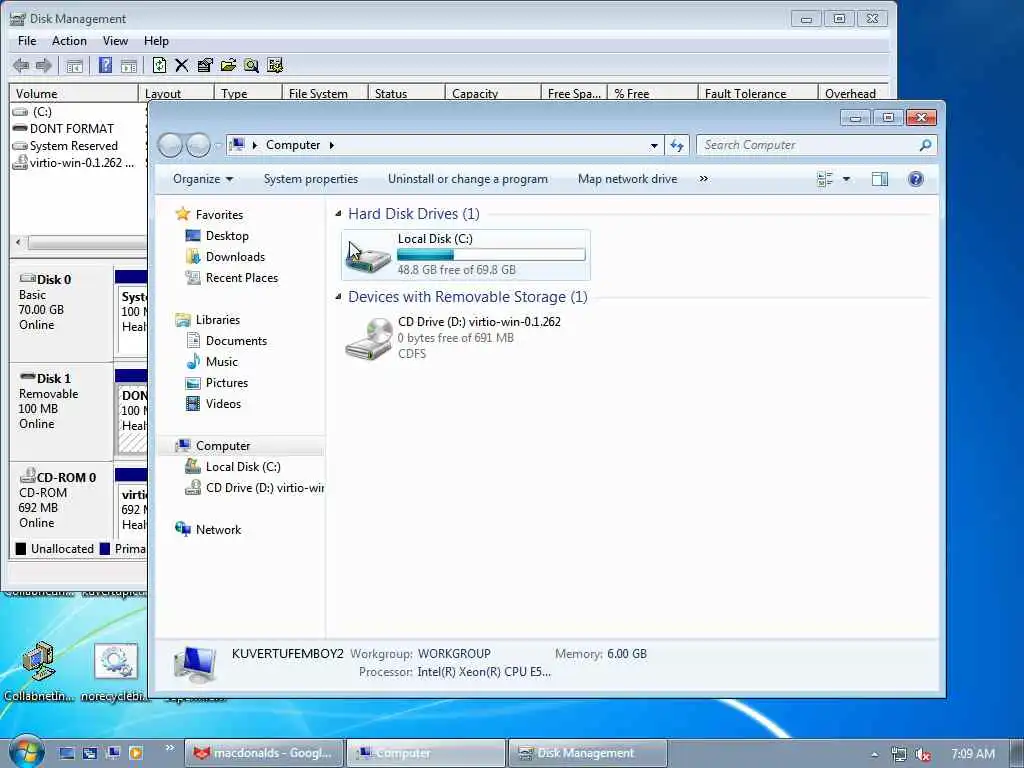
Task: Click the Search Computer input field
Action: (x=807, y=145)
